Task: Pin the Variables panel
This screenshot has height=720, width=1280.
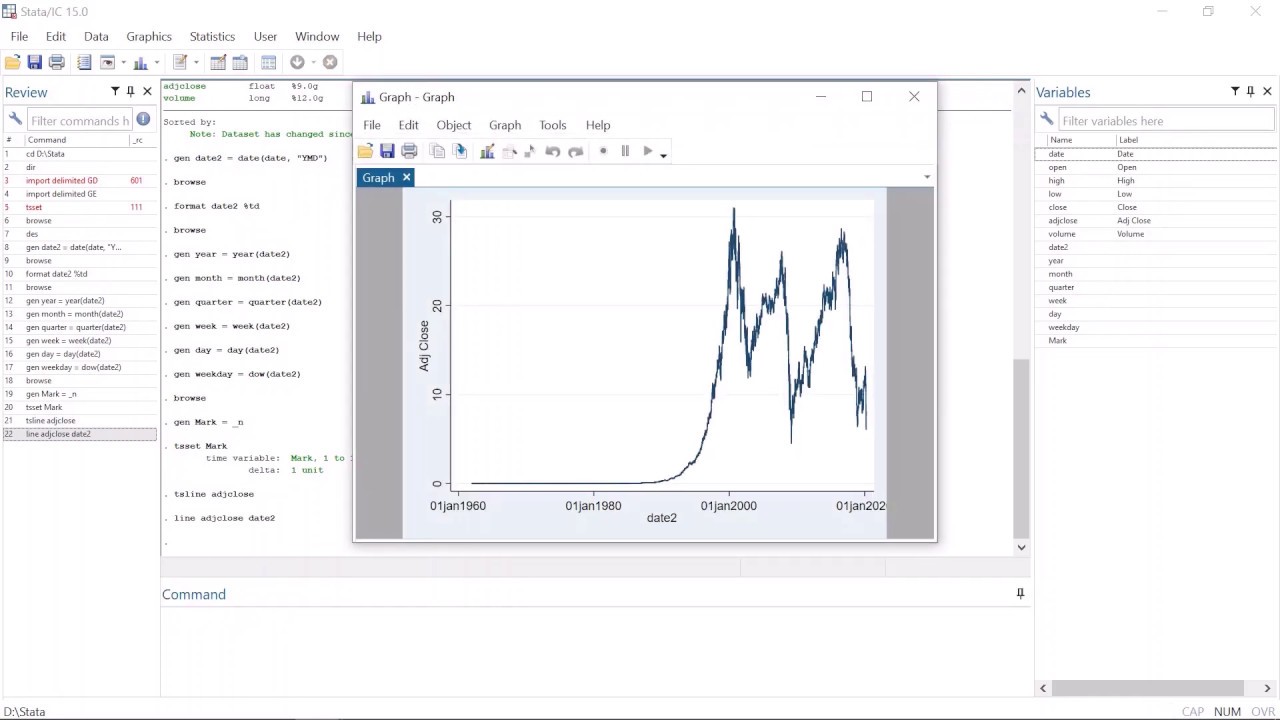Action: click(1250, 91)
